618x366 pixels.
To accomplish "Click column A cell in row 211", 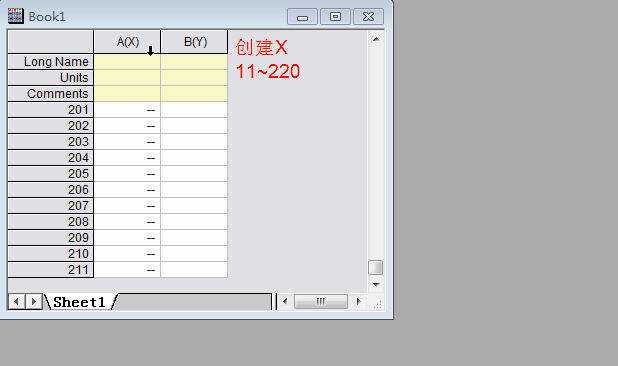I will (127, 270).
